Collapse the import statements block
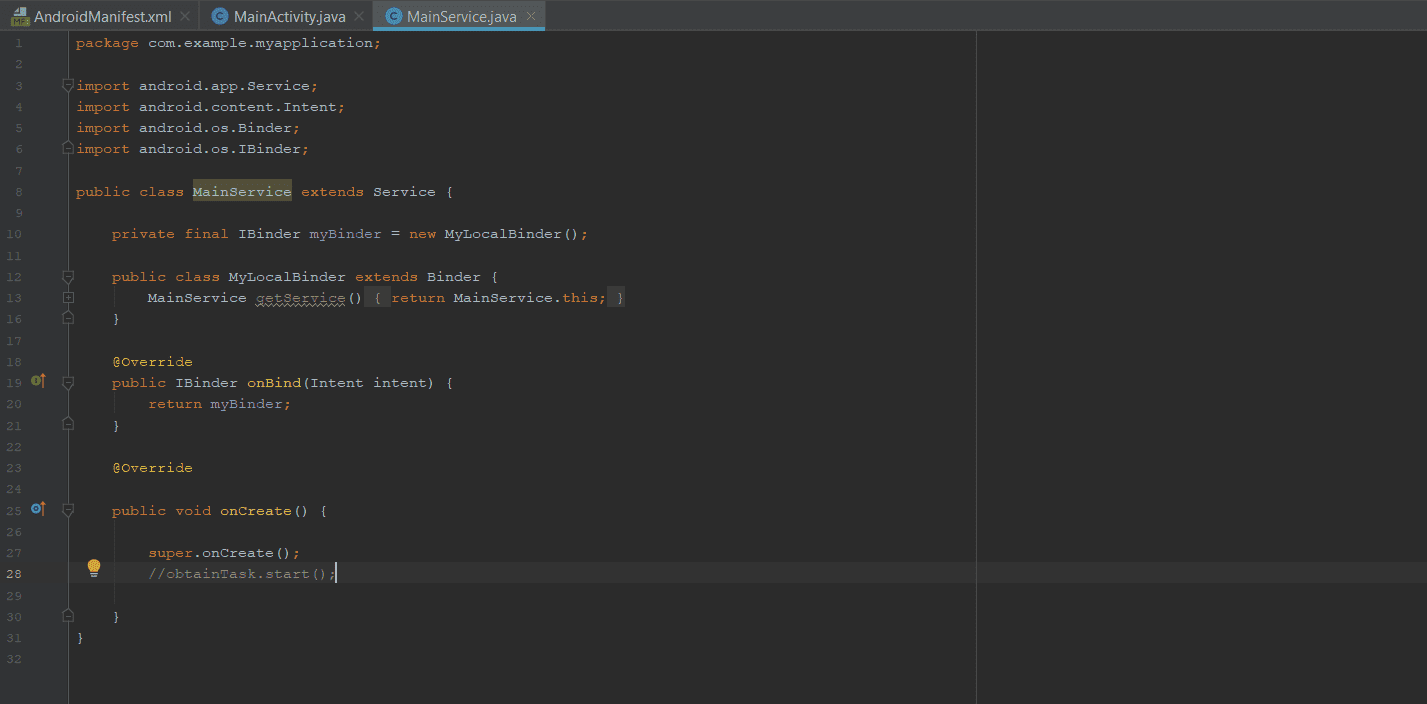Image resolution: width=1427 pixels, height=704 pixels. pyautogui.click(x=68, y=85)
